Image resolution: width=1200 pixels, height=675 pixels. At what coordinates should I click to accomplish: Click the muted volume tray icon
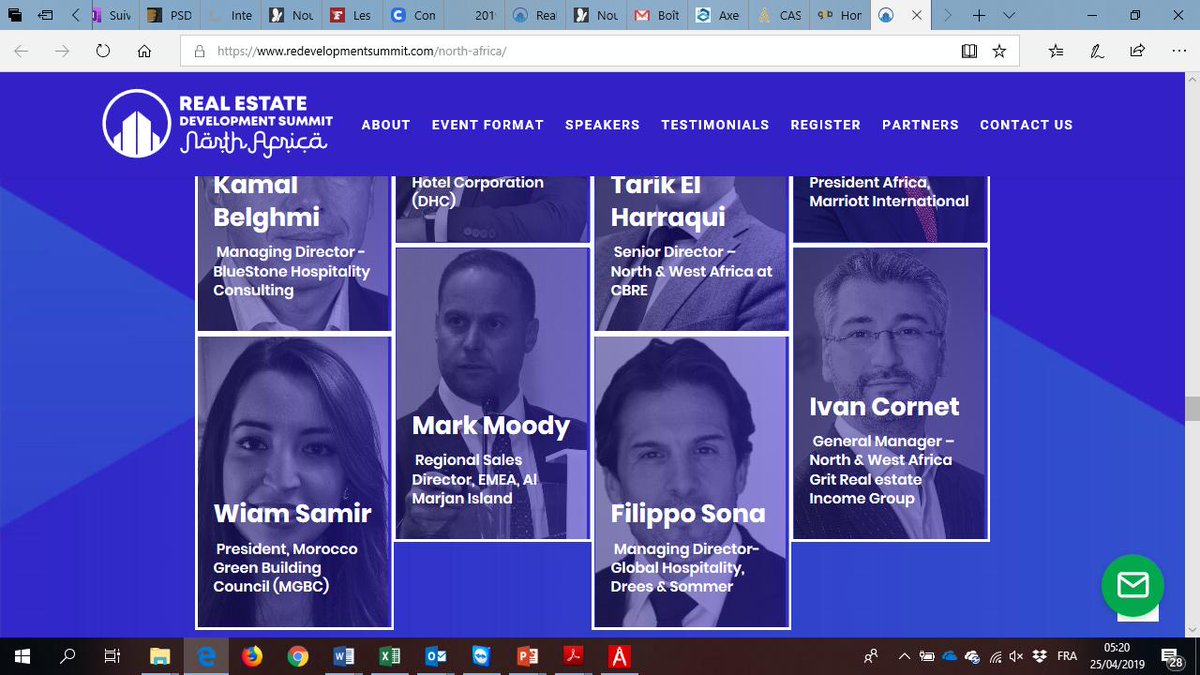click(x=1017, y=656)
